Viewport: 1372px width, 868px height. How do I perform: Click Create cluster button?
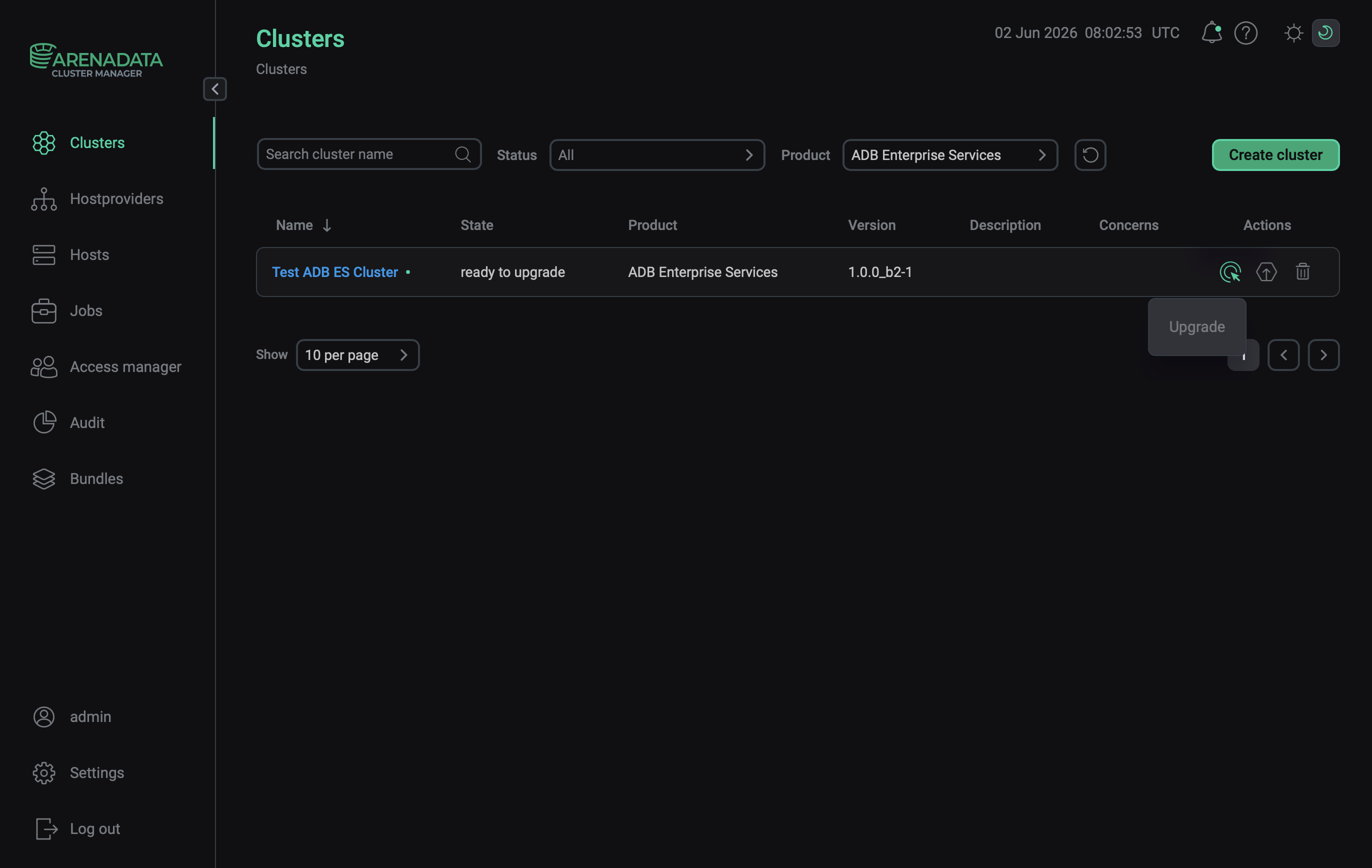click(x=1275, y=155)
